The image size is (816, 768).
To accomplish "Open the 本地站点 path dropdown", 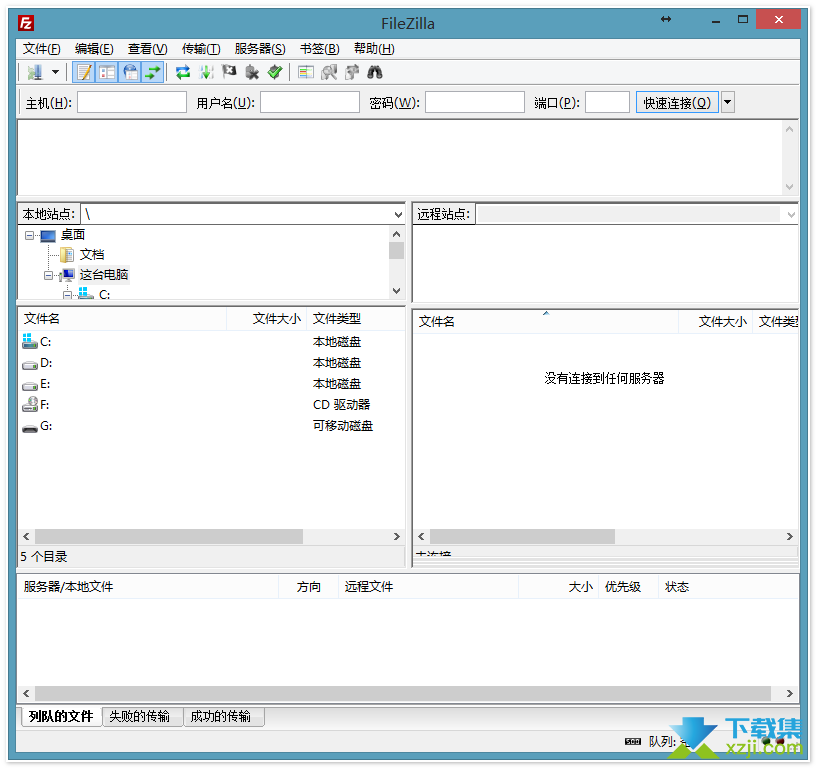I will pyautogui.click(x=398, y=214).
